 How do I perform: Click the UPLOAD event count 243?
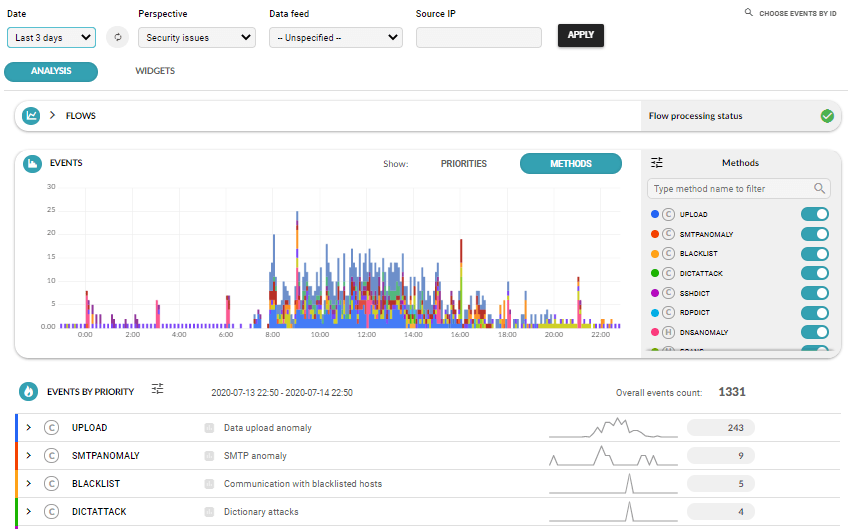(x=720, y=428)
